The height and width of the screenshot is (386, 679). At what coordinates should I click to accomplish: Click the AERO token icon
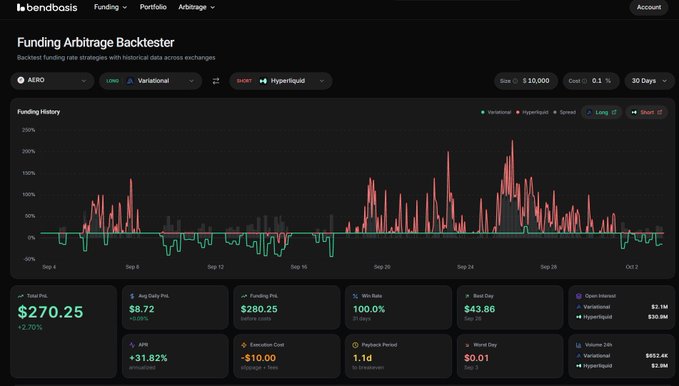coord(20,80)
